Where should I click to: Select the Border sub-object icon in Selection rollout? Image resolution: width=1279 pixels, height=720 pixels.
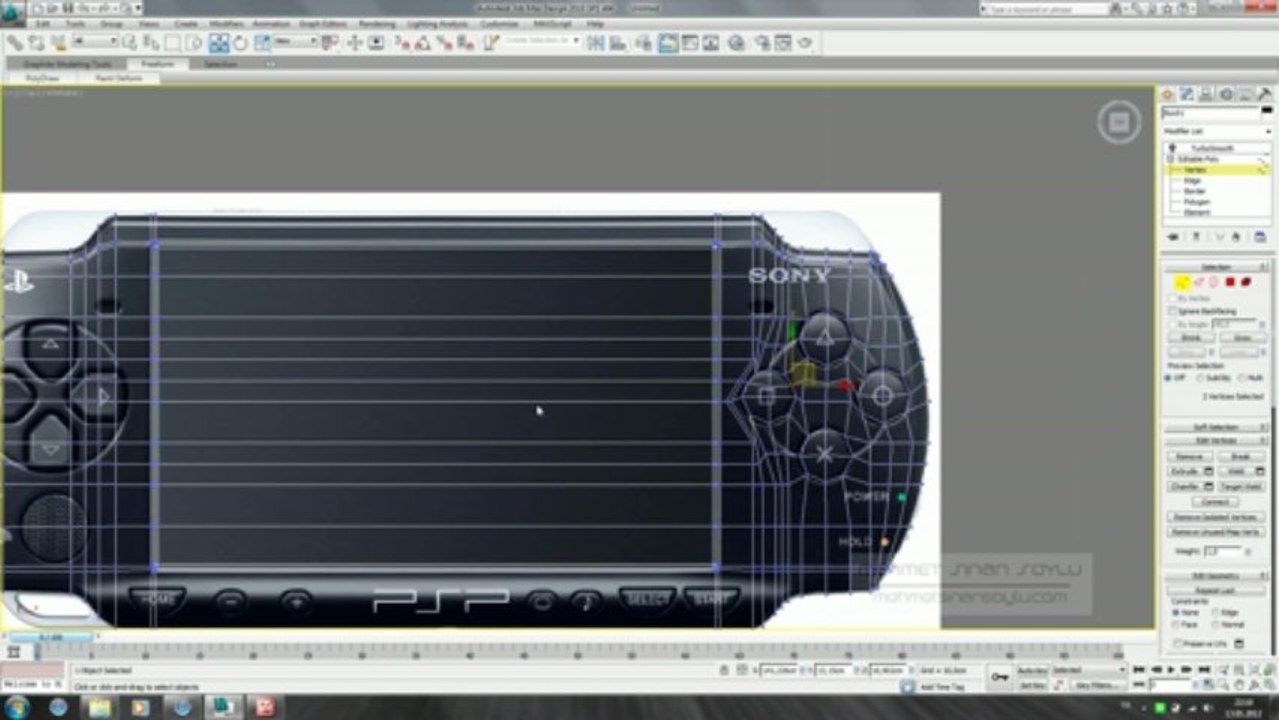[1214, 282]
